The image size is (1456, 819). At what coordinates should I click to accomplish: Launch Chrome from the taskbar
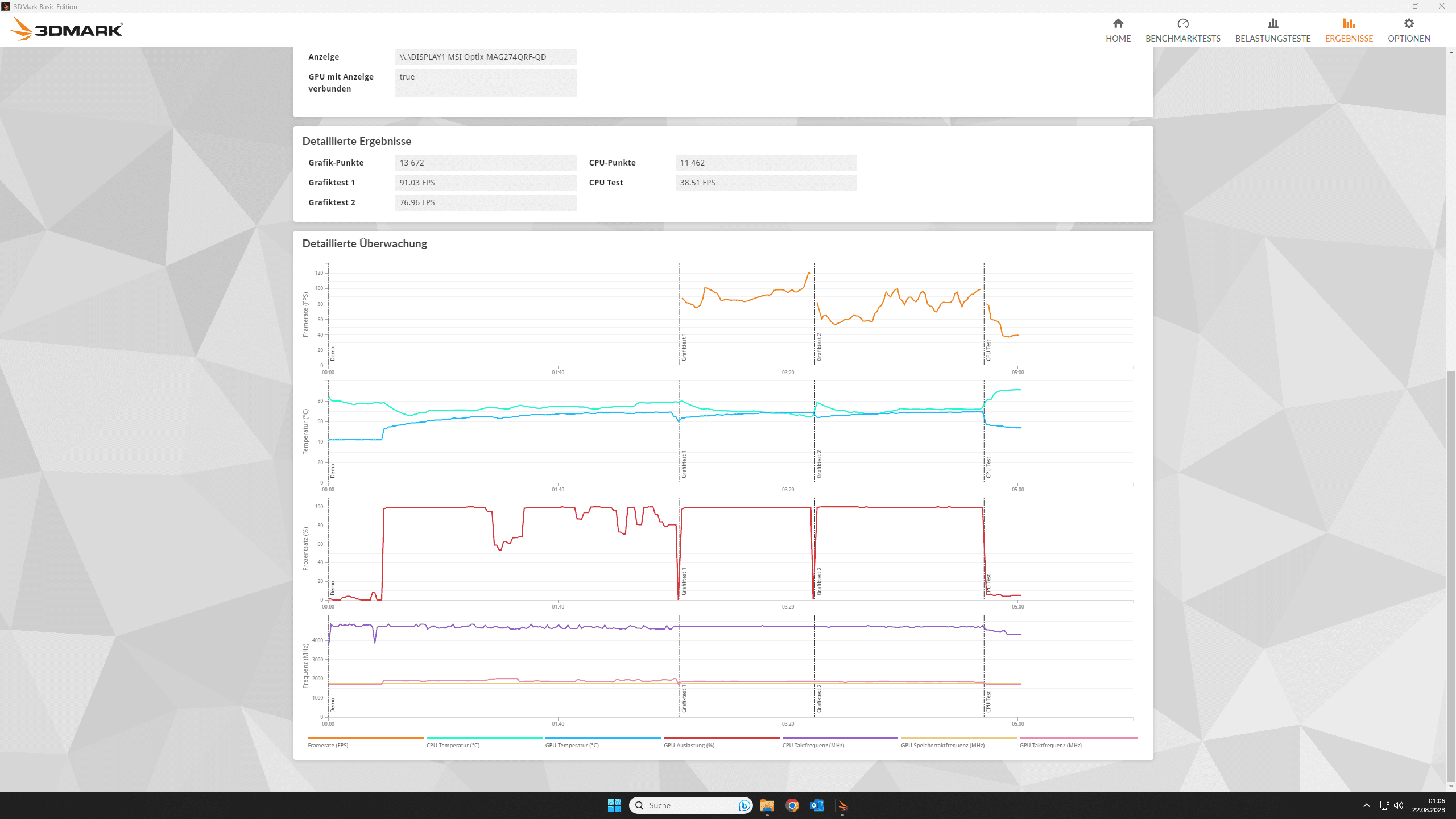792,805
